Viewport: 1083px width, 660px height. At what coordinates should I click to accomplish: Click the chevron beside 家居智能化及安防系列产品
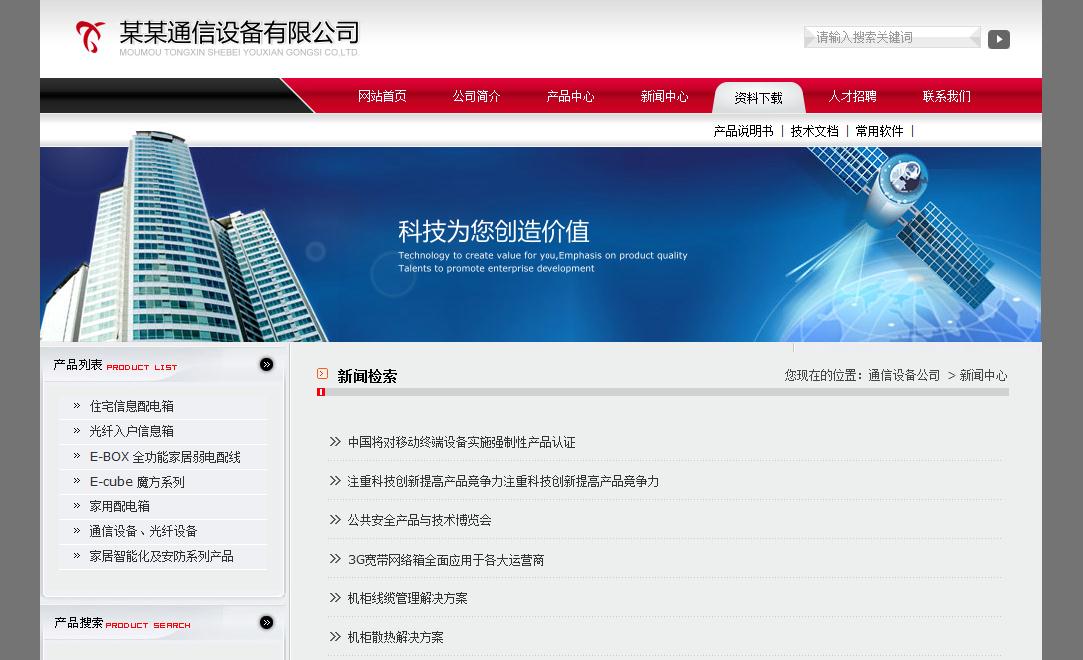[76, 556]
